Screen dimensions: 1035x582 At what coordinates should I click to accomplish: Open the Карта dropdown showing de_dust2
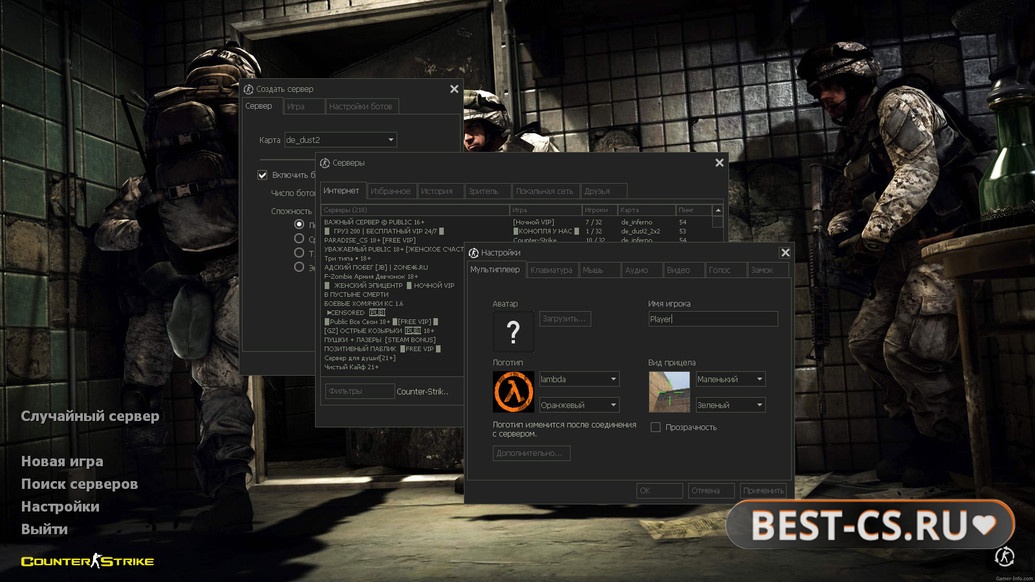340,140
